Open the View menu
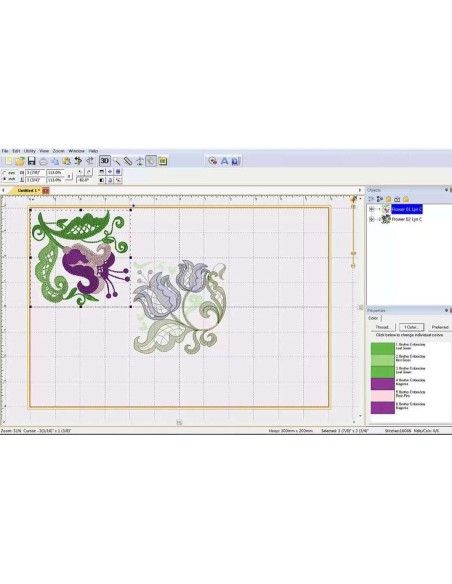Image resolution: width=452 pixels, height=584 pixels. 44,151
